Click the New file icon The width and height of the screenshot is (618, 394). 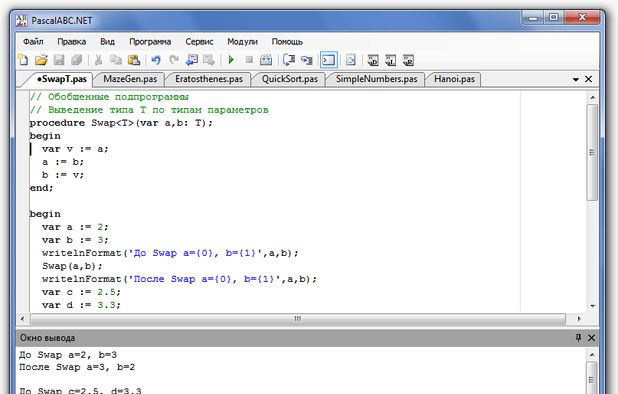pos(23,60)
